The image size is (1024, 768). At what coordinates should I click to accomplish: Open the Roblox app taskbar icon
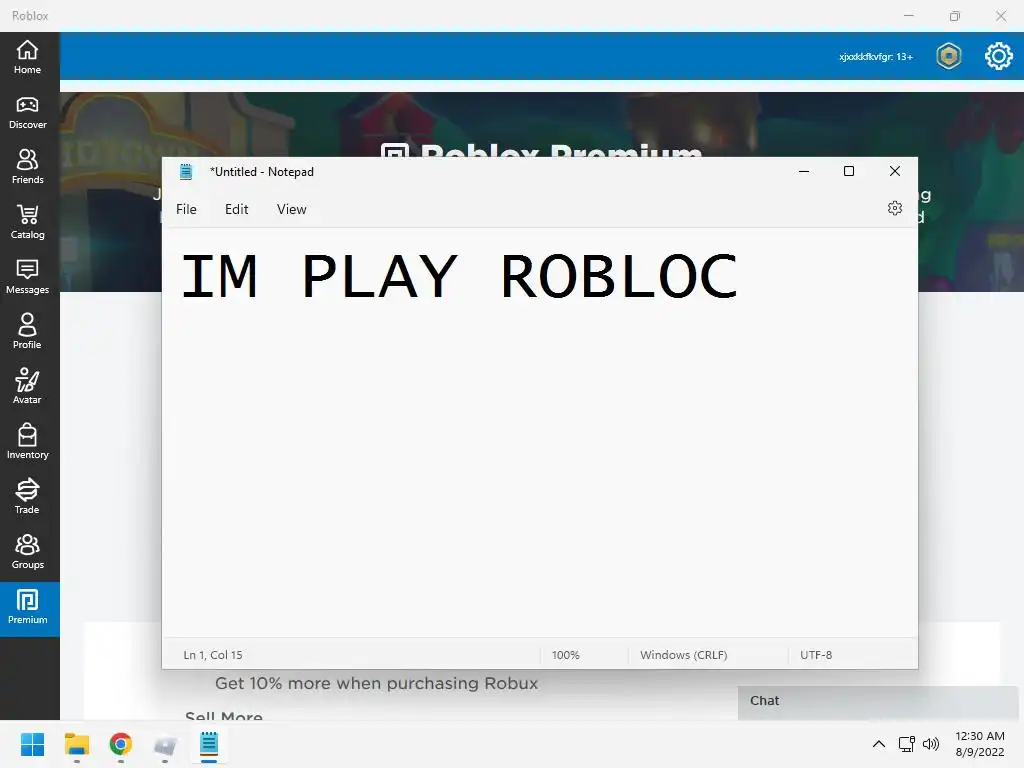click(x=165, y=744)
